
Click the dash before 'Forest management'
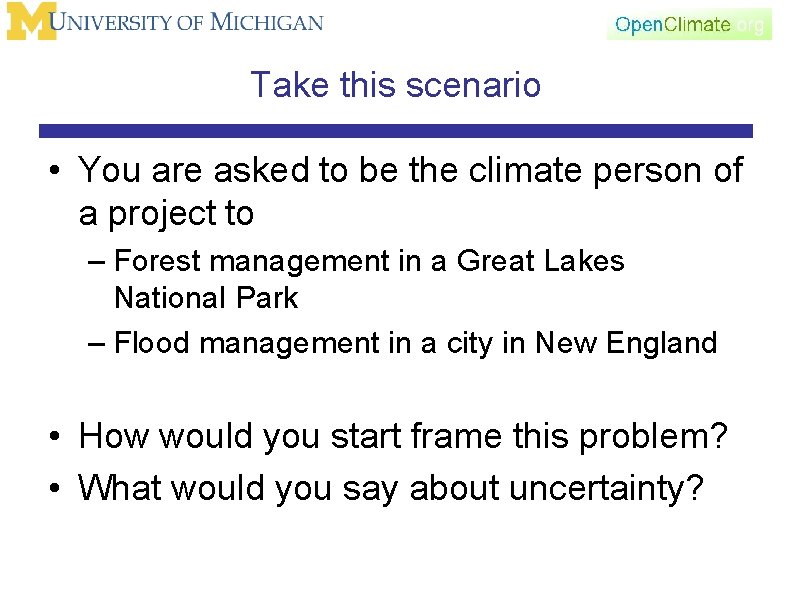pyautogui.click(x=96, y=263)
